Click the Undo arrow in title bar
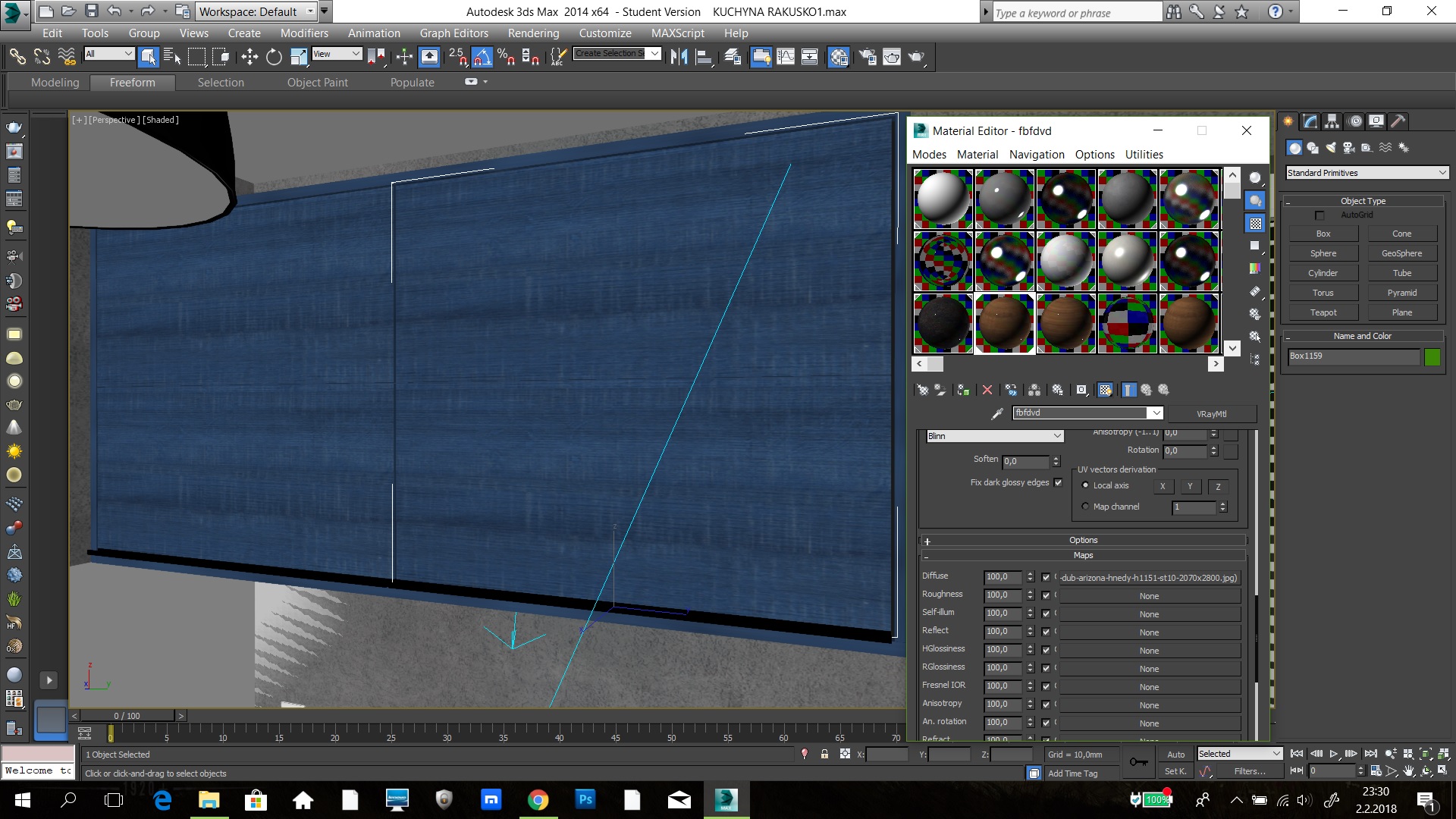This screenshot has height=819, width=1456. [115, 11]
